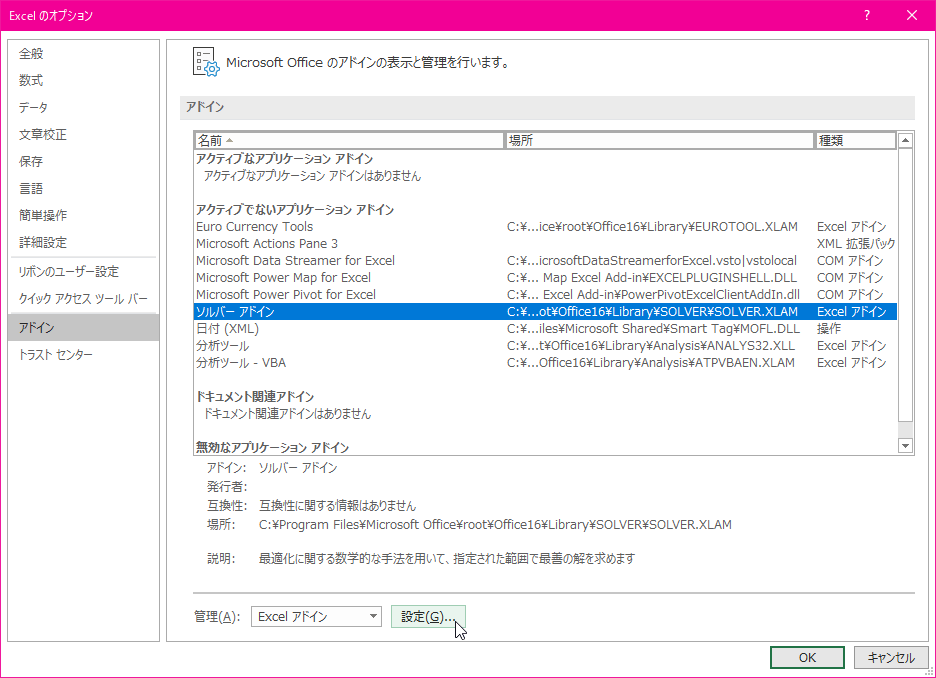
Task: Open the 数式 options category
Action: [x=84, y=81]
